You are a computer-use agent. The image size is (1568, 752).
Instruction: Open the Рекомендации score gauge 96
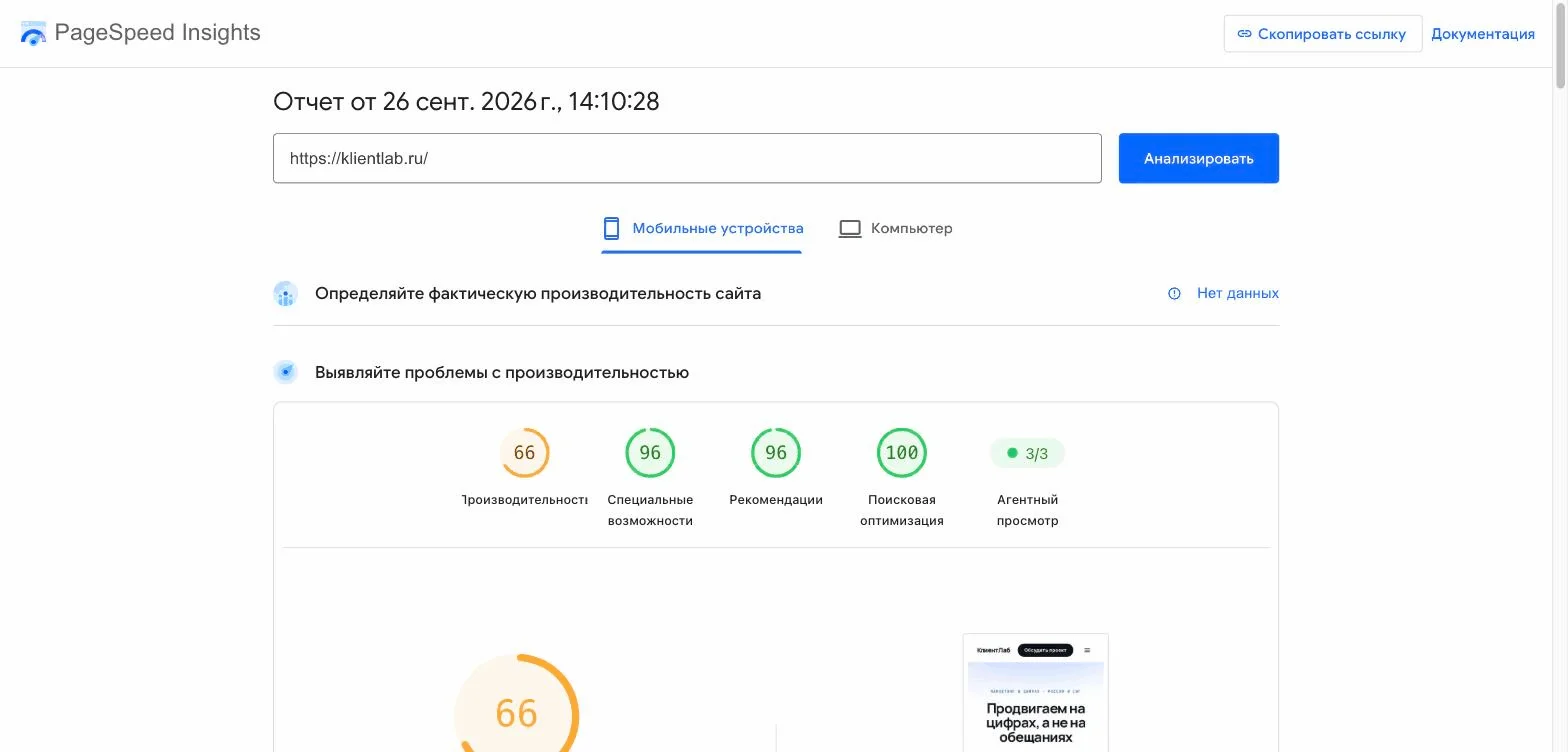click(776, 453)
